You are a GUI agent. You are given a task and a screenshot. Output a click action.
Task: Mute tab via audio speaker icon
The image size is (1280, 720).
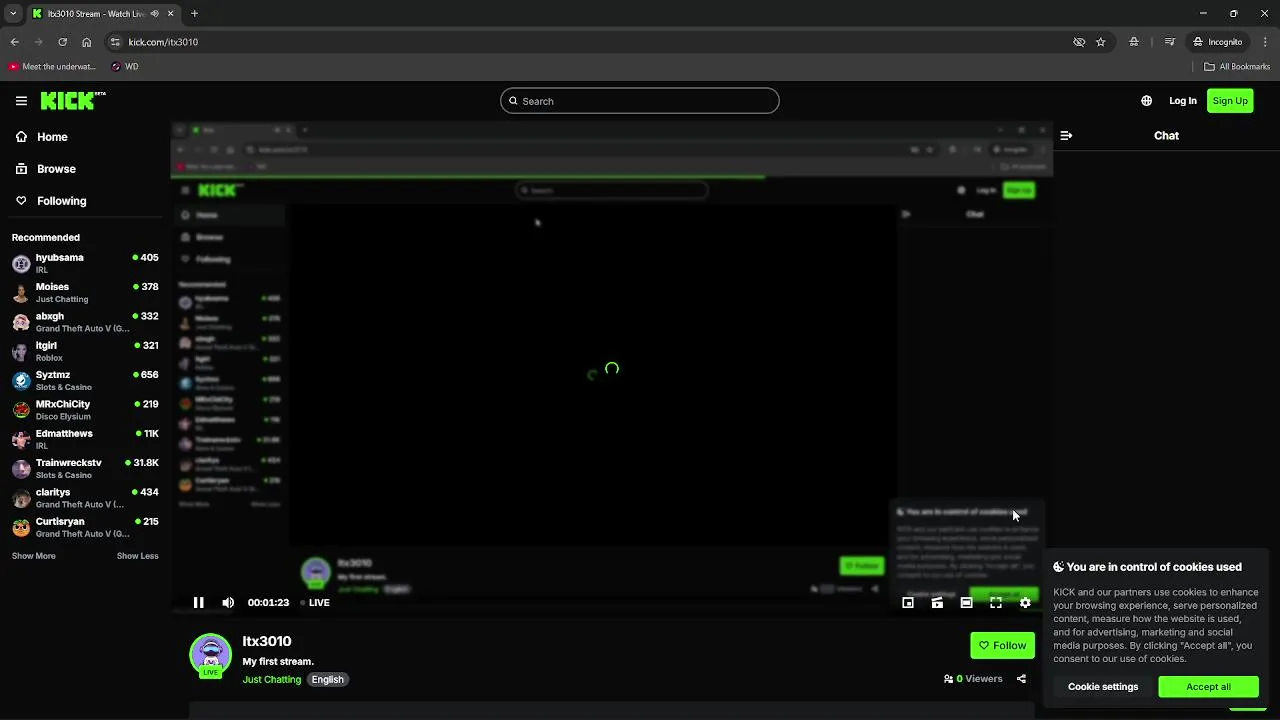pos(154,14)
